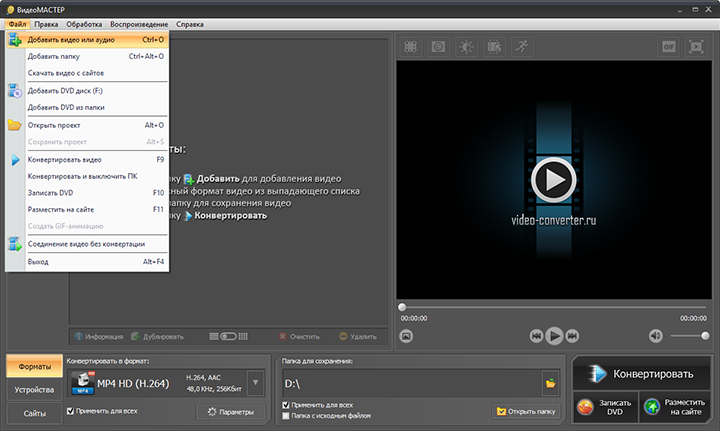The width and height of the screenshot is (720, 431).
Task: Click the GIF creation icon
Action: 669,46
